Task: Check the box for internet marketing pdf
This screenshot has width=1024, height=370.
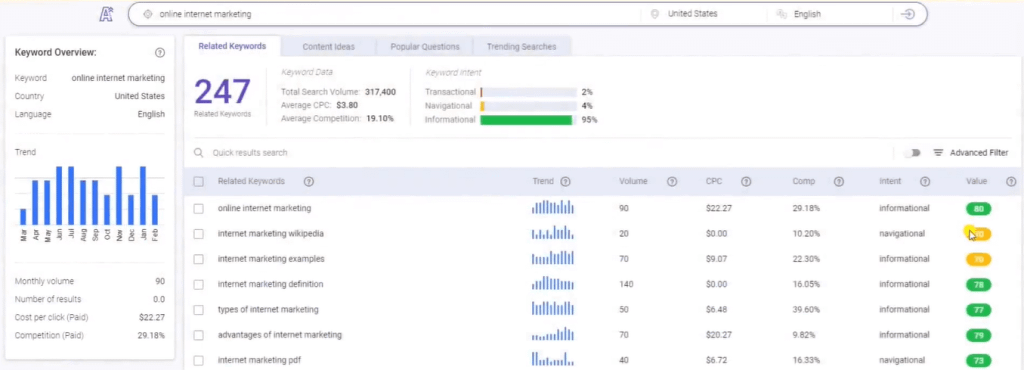Action: point(199,360)
